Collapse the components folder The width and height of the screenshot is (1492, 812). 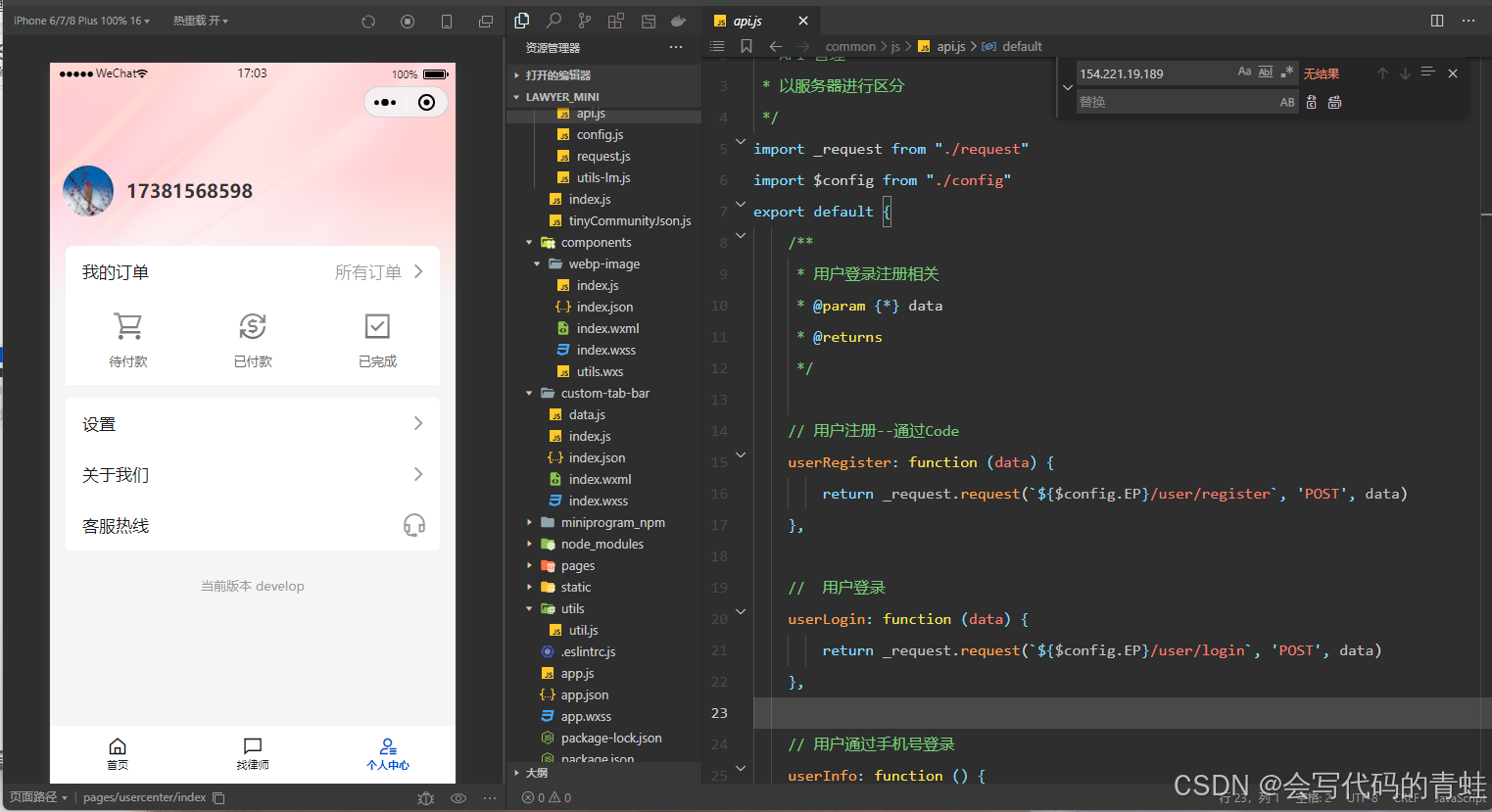coord(603,243)
